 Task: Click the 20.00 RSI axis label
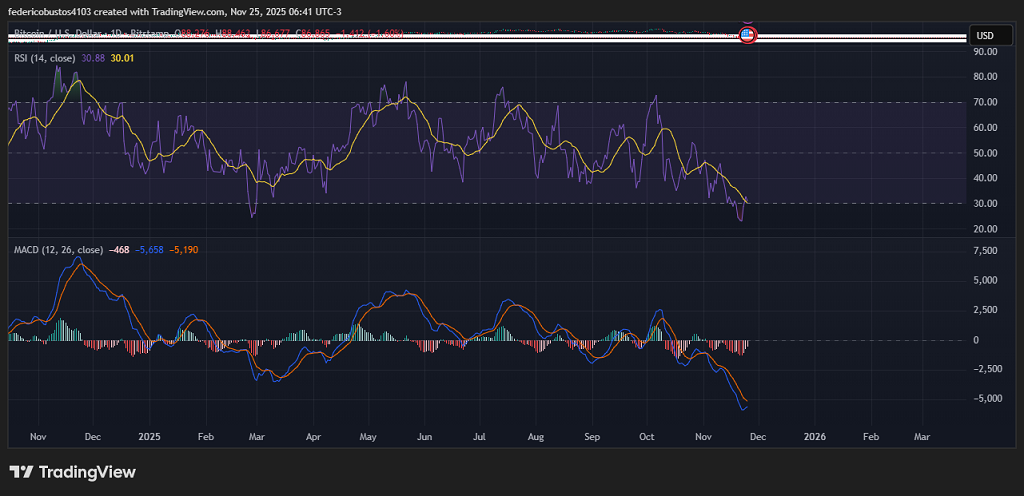984,228
